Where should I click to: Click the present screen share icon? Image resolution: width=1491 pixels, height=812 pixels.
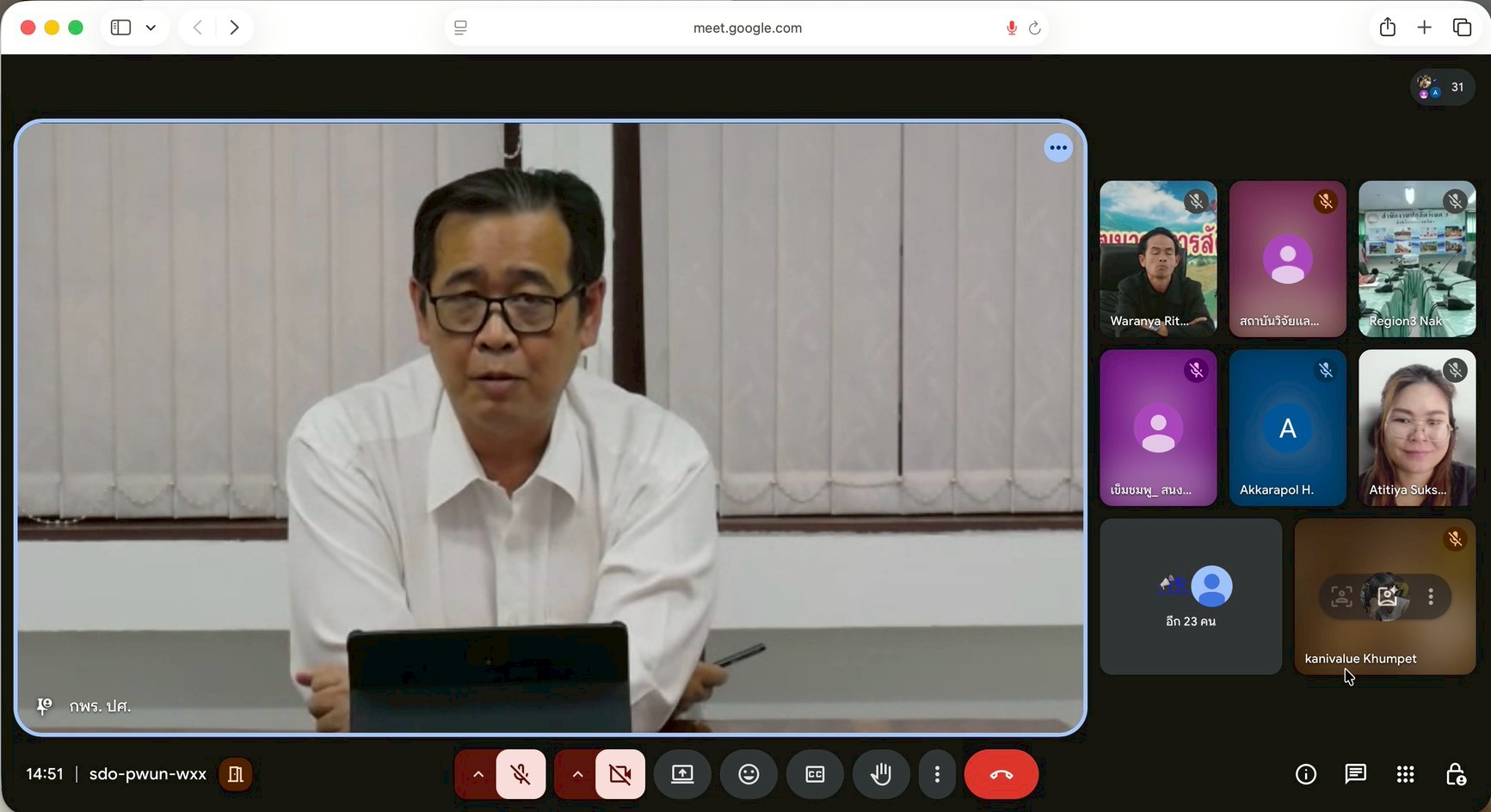682,774
